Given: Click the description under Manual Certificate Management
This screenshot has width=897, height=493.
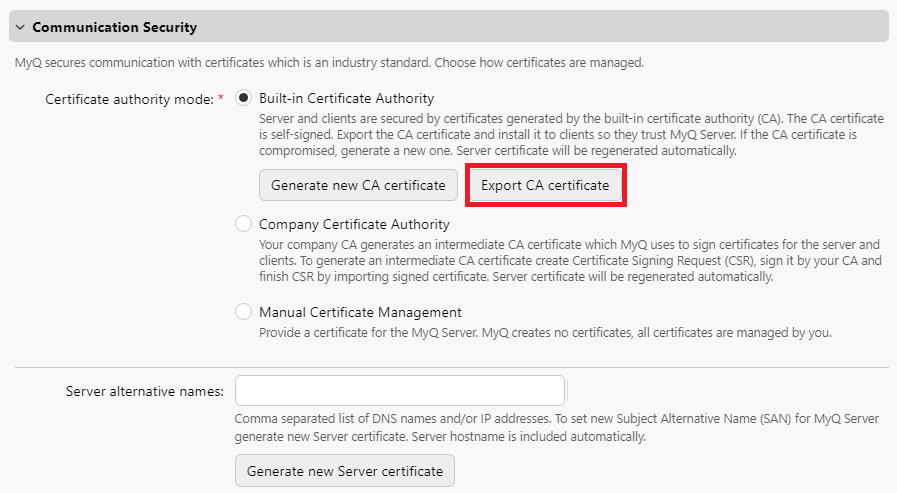Looking at the screenshot, I should tap(545, 332).
